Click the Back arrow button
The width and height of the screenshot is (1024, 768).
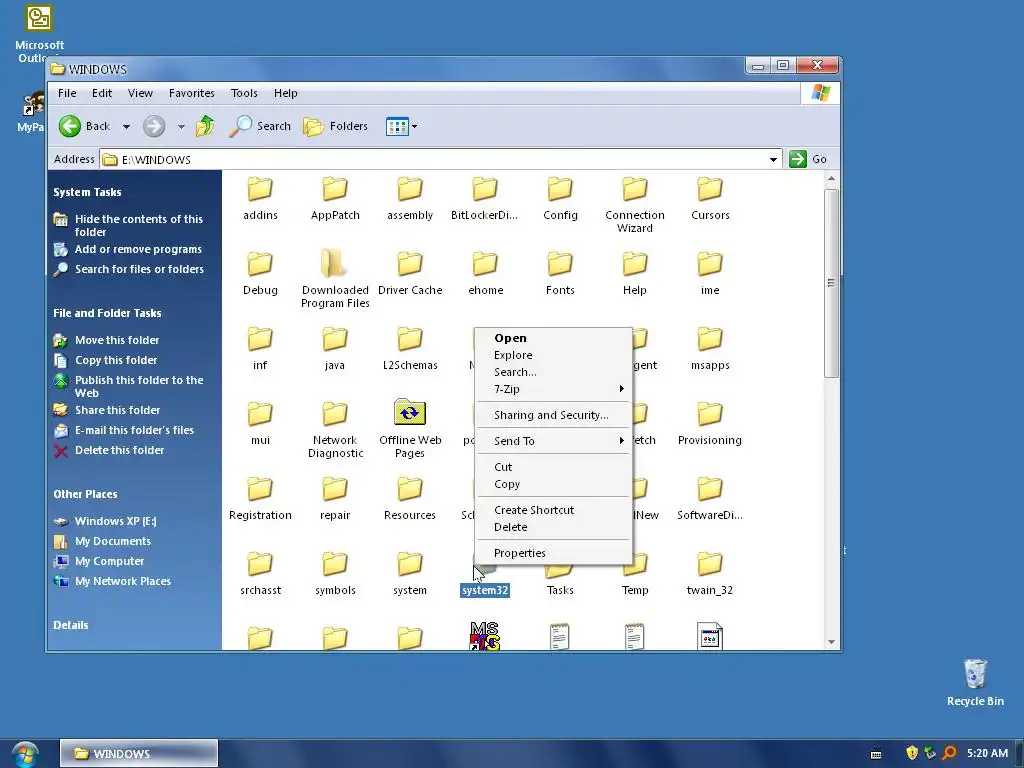point(70,126)
